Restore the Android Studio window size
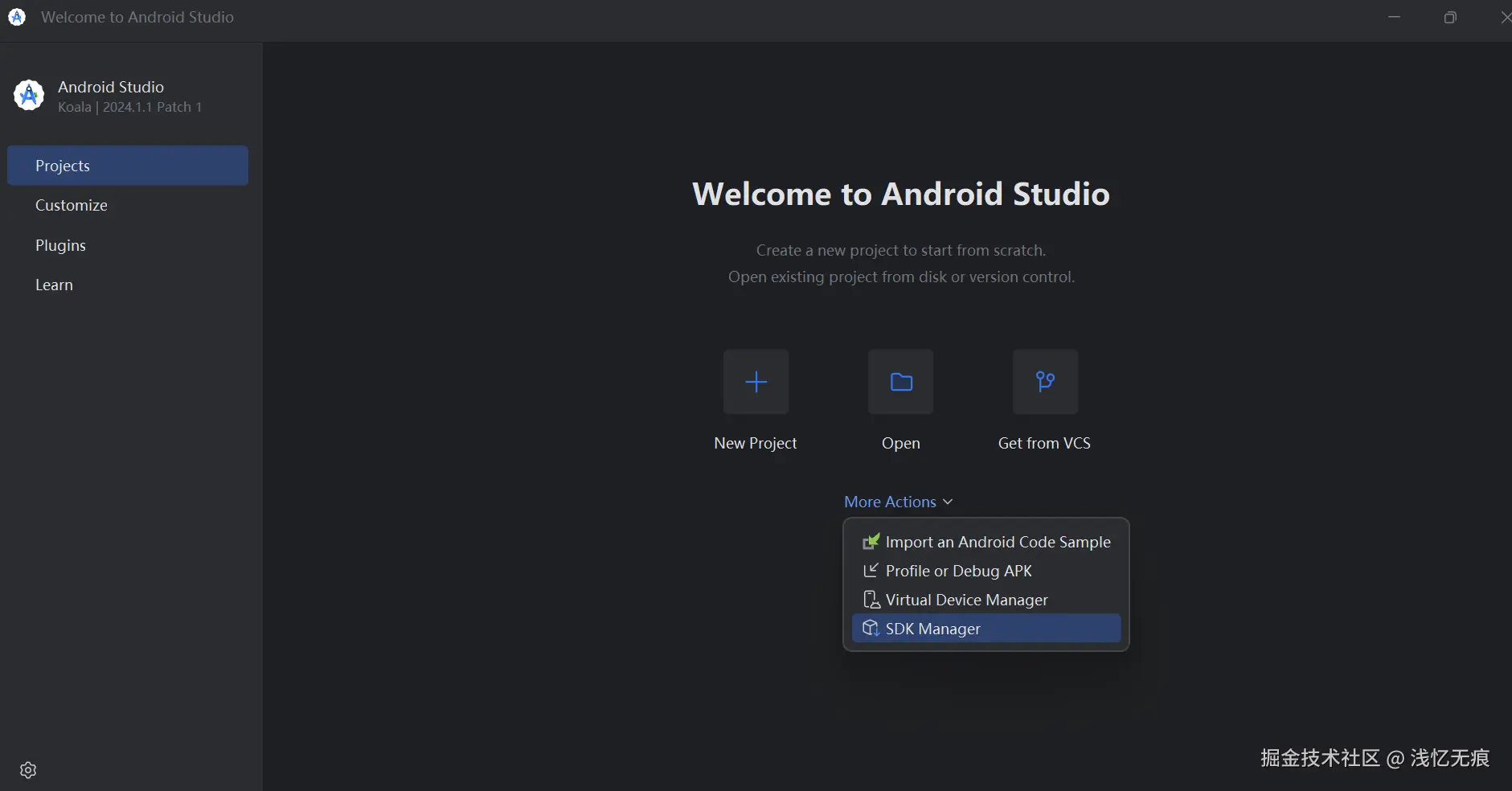 1450,17
